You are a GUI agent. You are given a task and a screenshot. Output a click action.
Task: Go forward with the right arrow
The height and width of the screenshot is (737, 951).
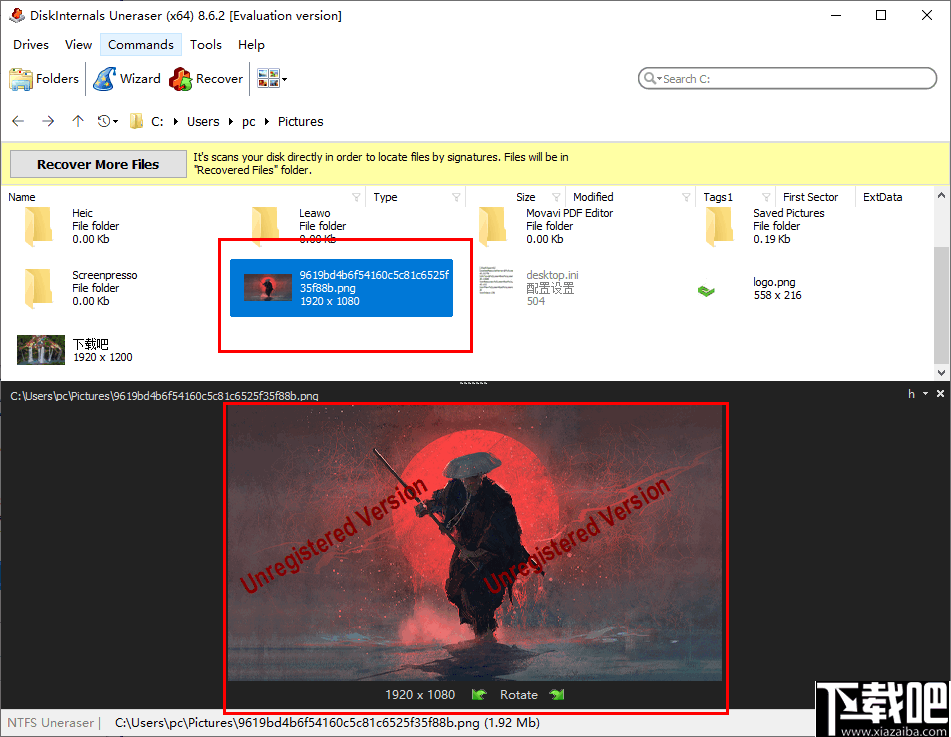(x=48, y=121)
